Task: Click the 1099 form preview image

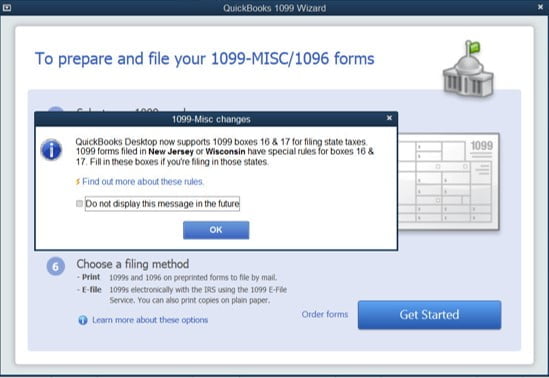Action: [x=449, y=181]
